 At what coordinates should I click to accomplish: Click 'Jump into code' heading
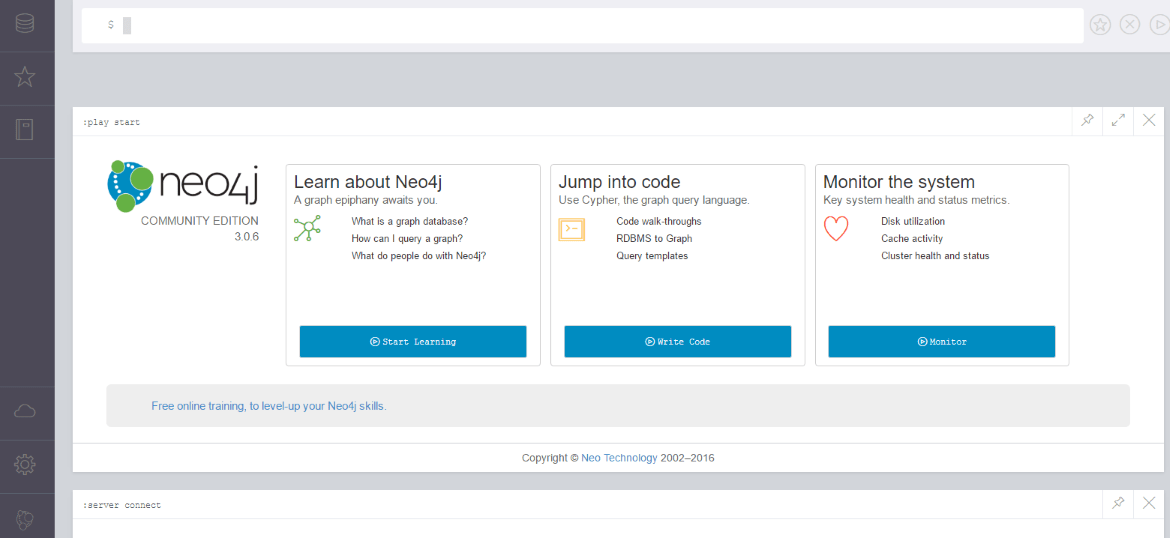pos(619,182)
